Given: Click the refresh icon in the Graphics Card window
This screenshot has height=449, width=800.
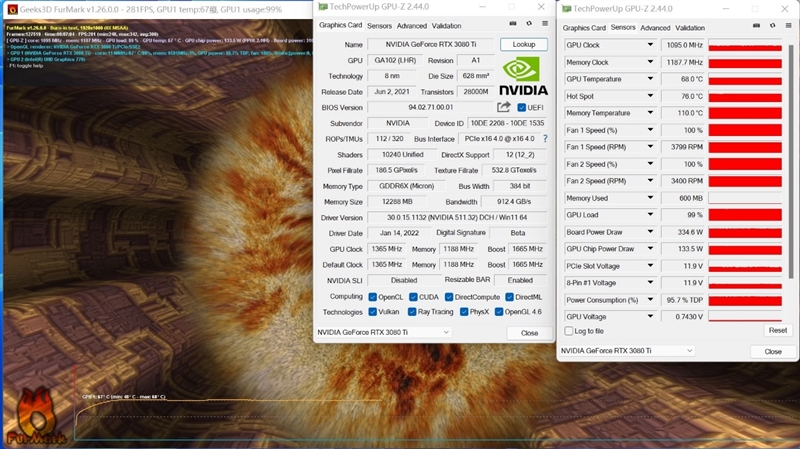Looking at the screenshot, I should pyautogui.click(x=529, y=23).
